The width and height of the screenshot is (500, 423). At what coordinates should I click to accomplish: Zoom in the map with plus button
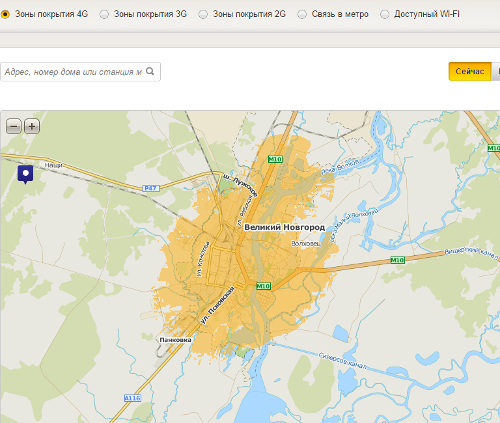32,126
